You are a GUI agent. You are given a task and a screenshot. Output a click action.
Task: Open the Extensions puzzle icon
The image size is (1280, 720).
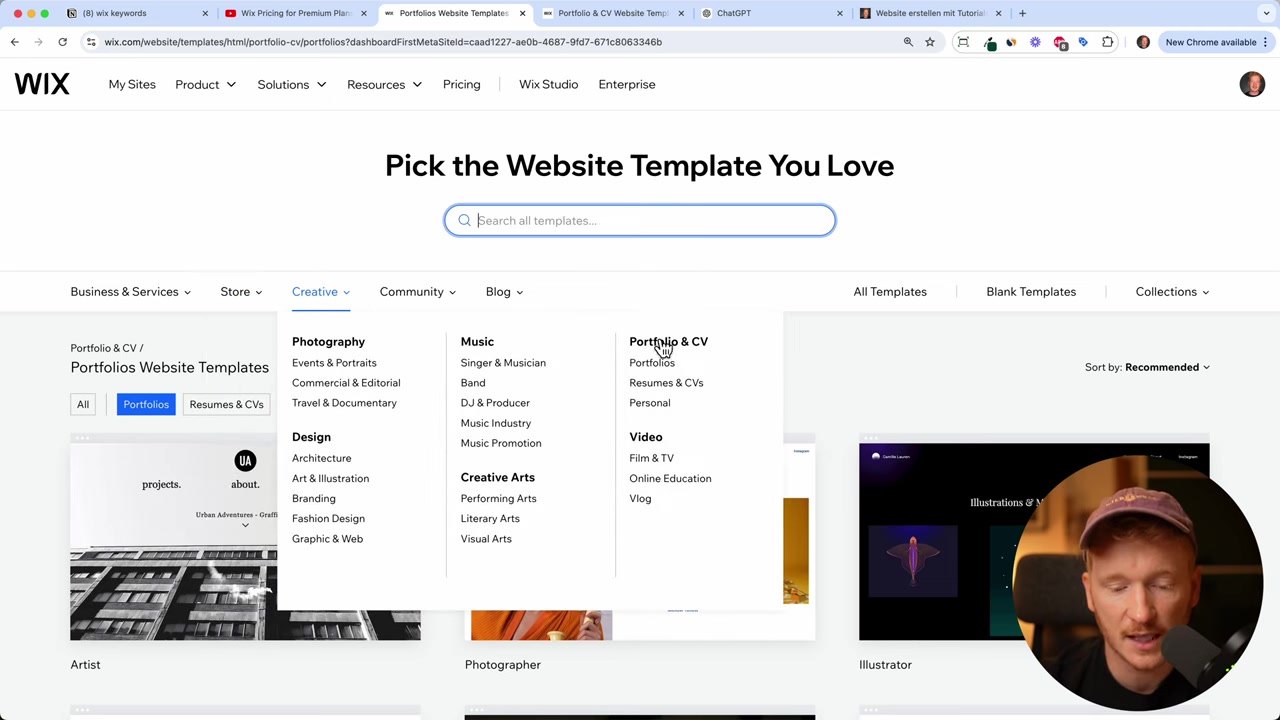pos(1108,42)
